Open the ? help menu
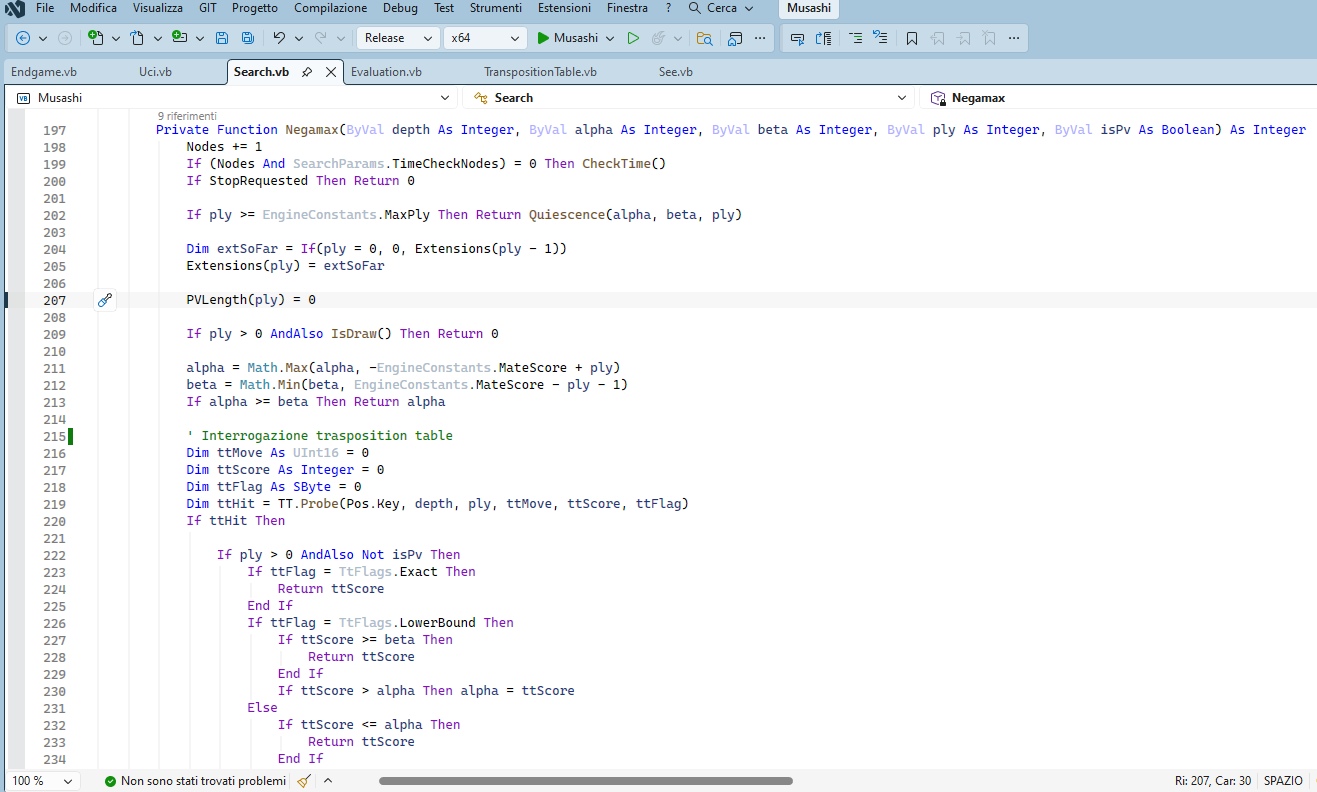 (668, 8)
